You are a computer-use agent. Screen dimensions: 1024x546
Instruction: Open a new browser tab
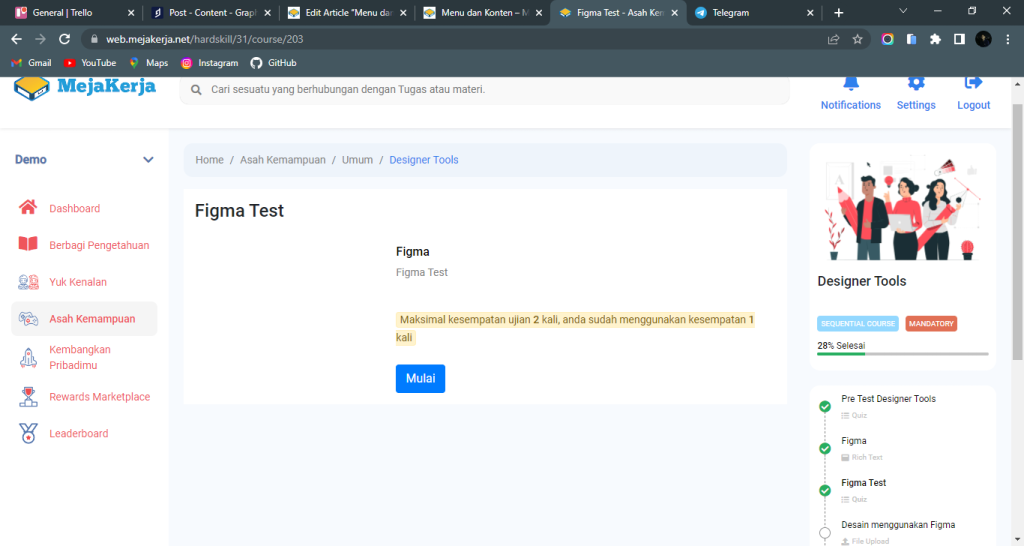tap(839, 12)
